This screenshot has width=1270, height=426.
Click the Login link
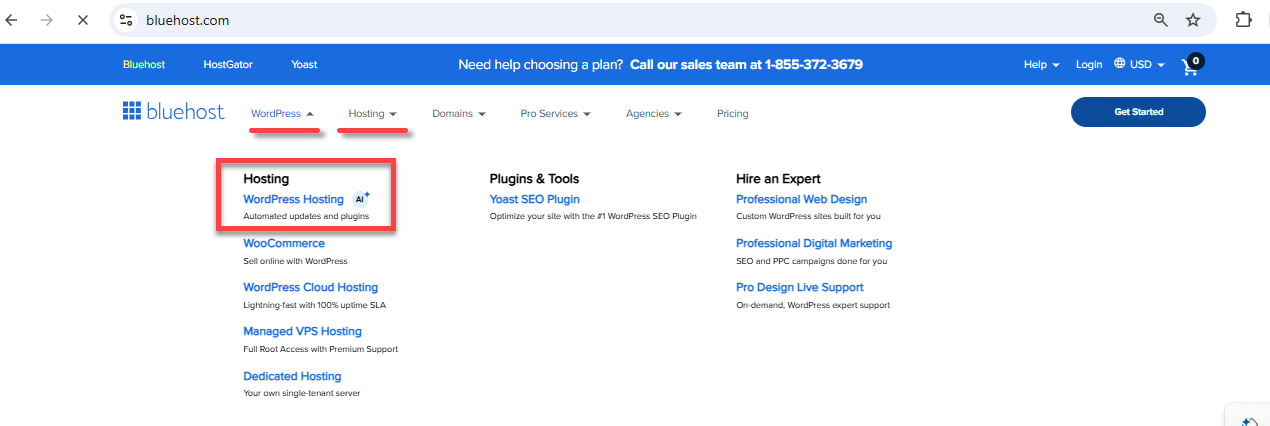tap(1089, 65)
